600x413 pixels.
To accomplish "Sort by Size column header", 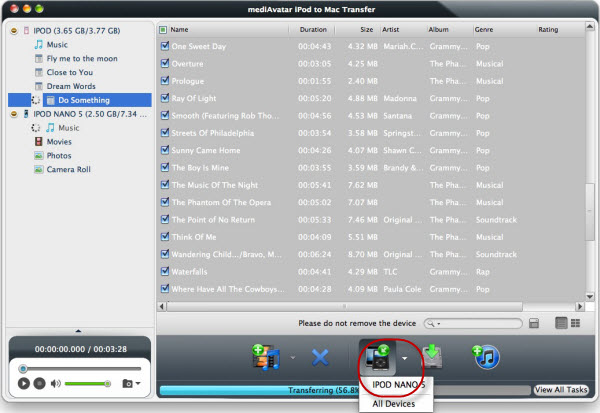I will tap(367, 29).
